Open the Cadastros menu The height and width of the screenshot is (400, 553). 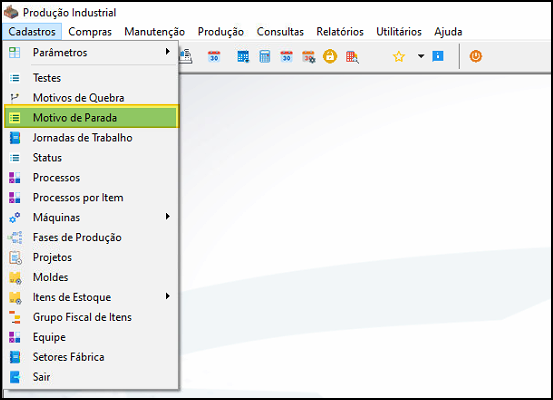32,32
